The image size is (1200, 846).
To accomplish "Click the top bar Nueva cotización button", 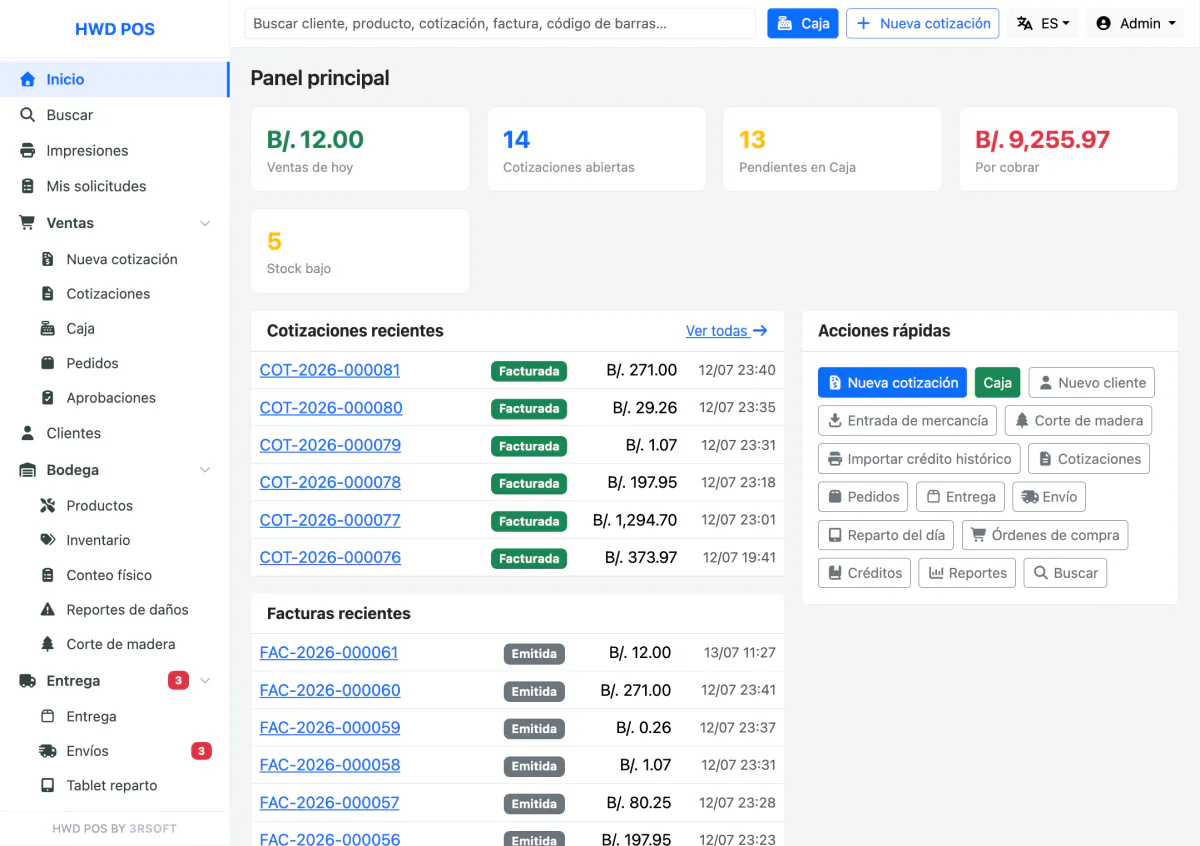I will 922,23.
